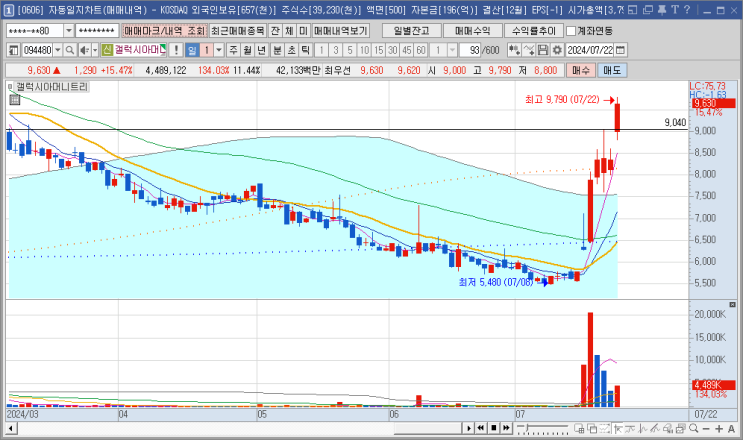Open stock search magnifier icon
Screen dimensions: 743x440
[x=70, y=50]
